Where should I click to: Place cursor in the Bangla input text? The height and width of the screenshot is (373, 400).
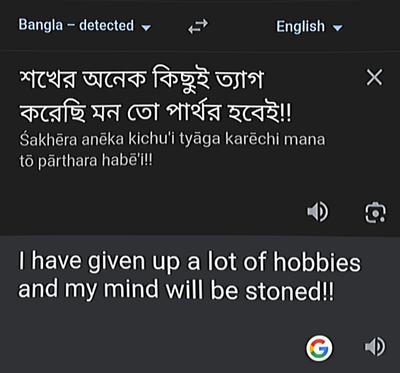[x=155, y=97]
